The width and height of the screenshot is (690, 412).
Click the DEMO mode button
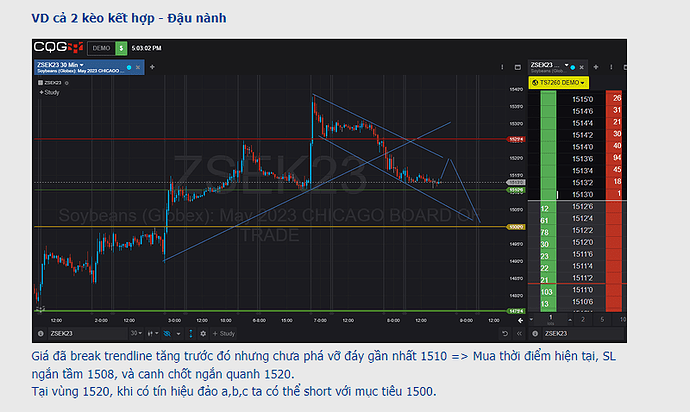click(x=101, y=48)
